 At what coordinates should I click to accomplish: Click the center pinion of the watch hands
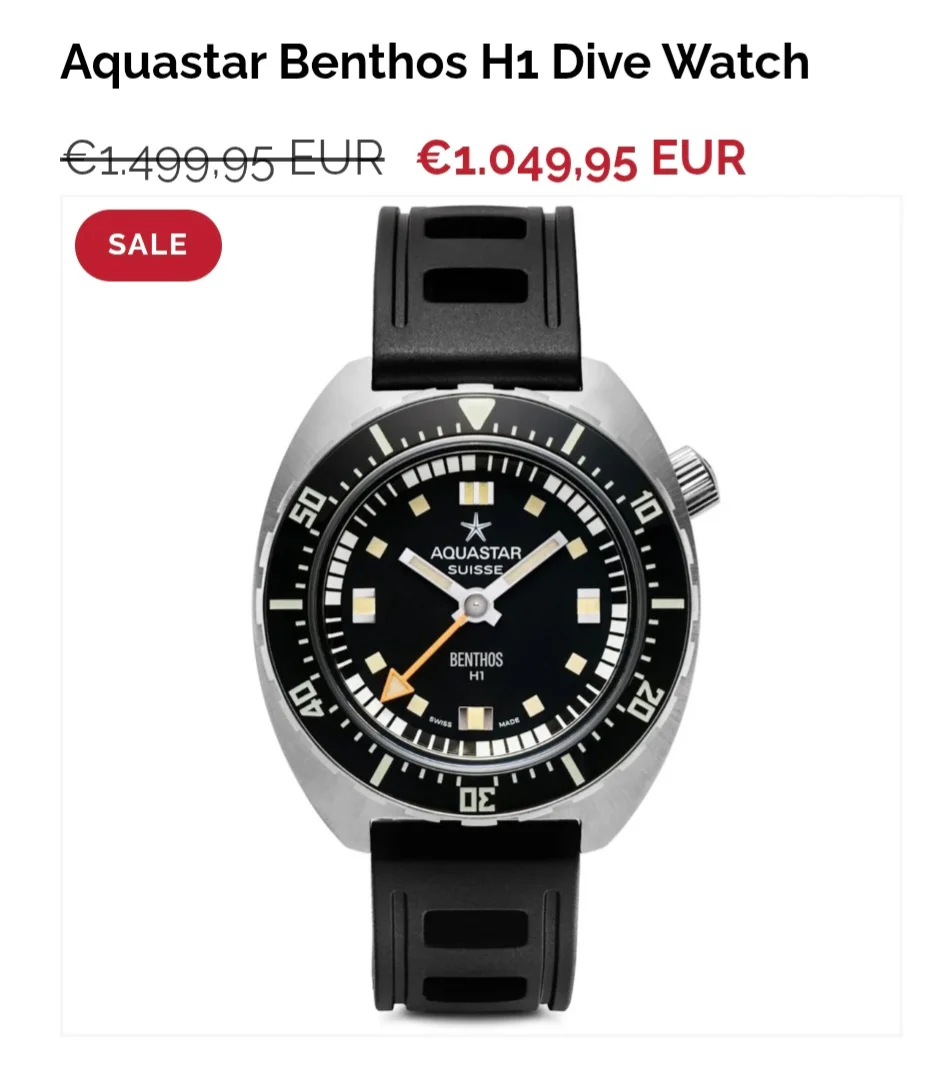pyautogui.click(x=476, y=604)
